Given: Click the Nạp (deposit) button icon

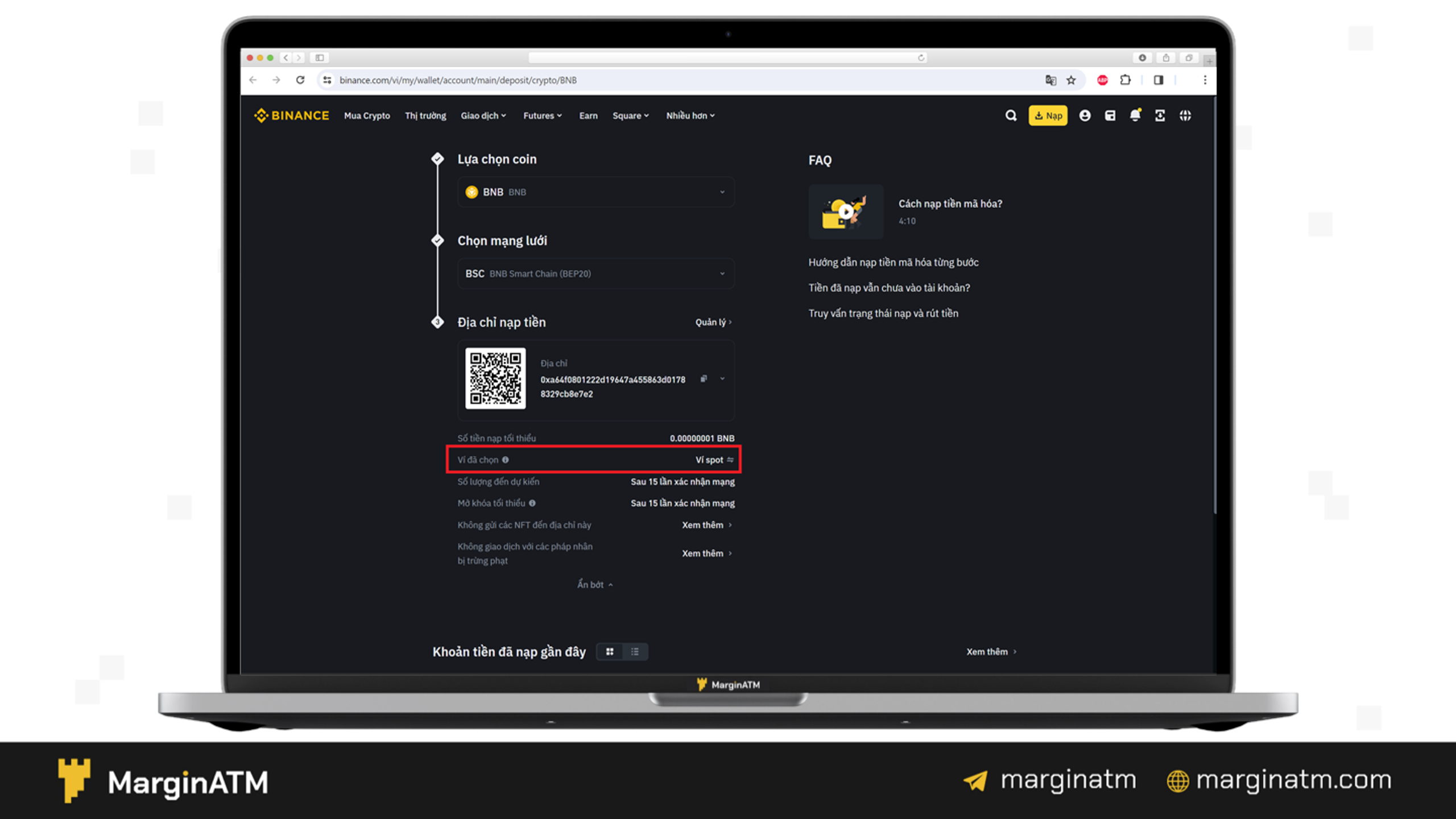Looking at the screenshot, I should [x=1048, y=115].
